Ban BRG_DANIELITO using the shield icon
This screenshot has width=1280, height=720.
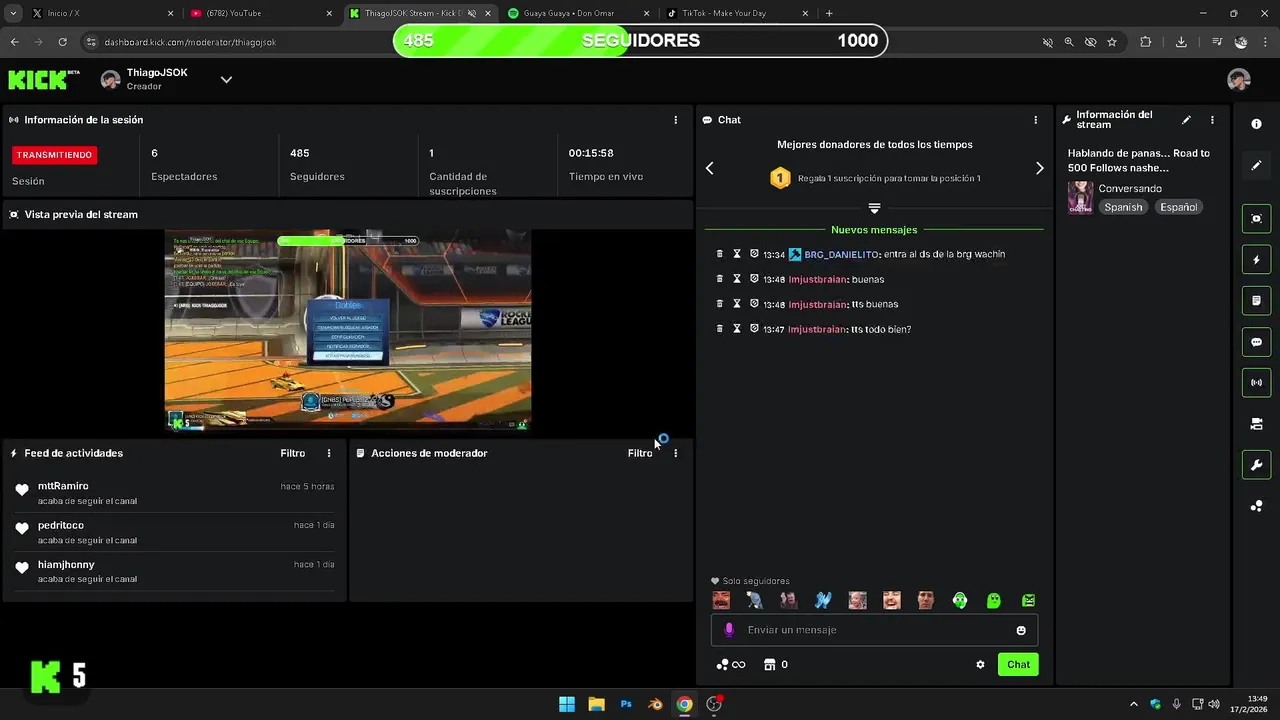754,254
